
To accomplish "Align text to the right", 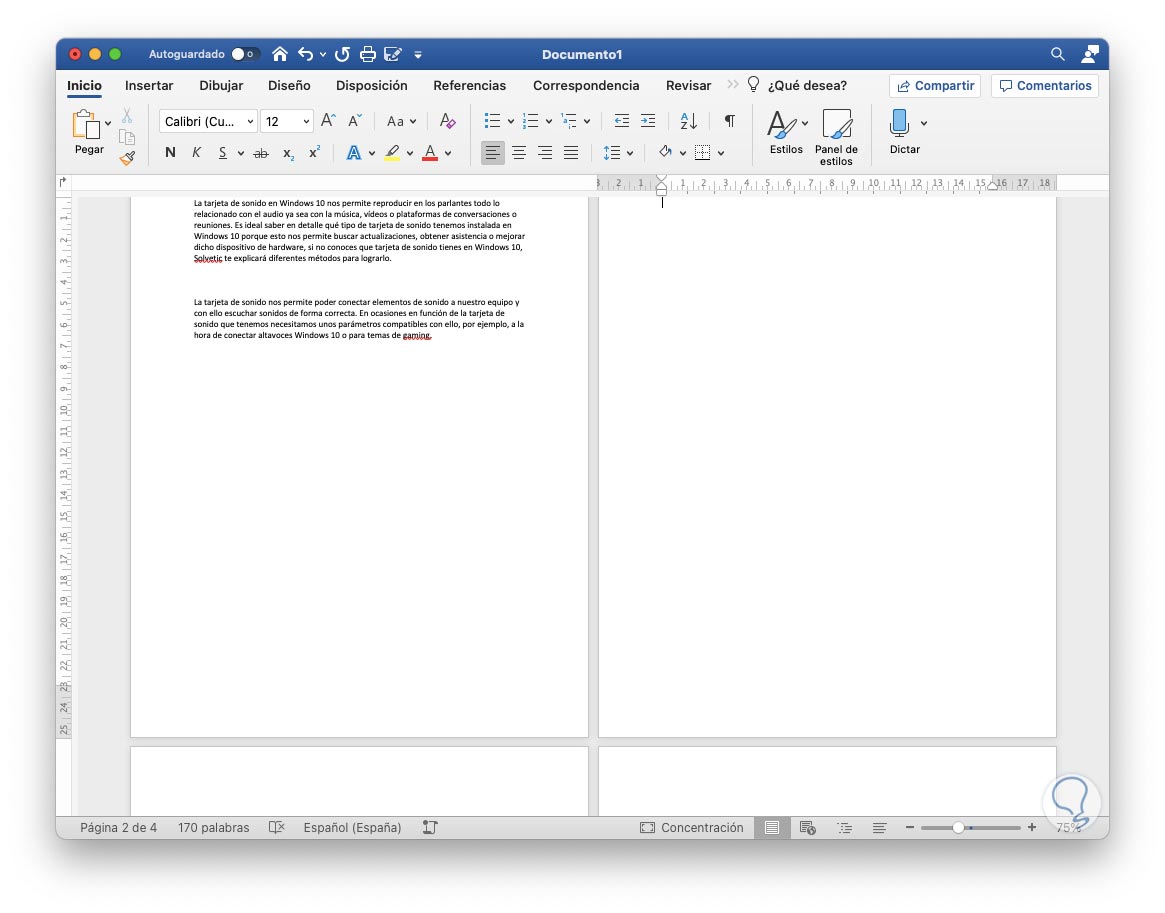I will pyautogui.click(x=545, y=153).
